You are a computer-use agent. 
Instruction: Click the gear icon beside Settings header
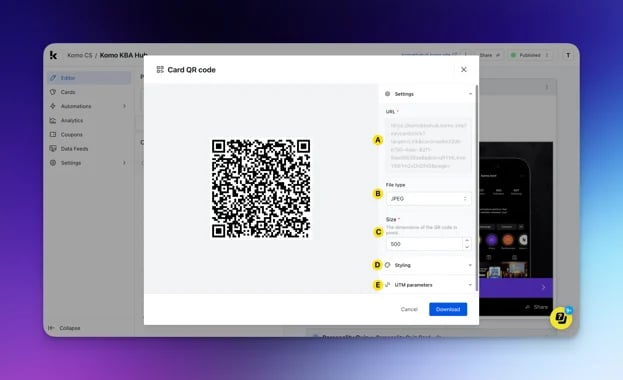coord(387,94)
